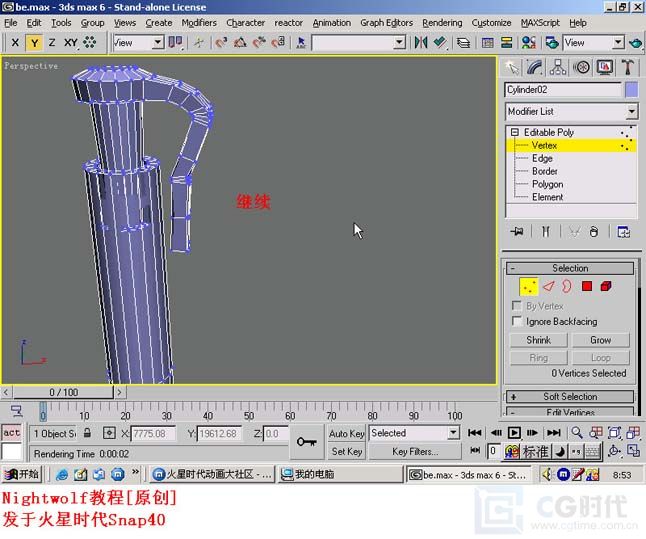The height and width of the screenshot is (539, 646).
Task: Toggle the selection lock icon
Action: click(87, 433)
